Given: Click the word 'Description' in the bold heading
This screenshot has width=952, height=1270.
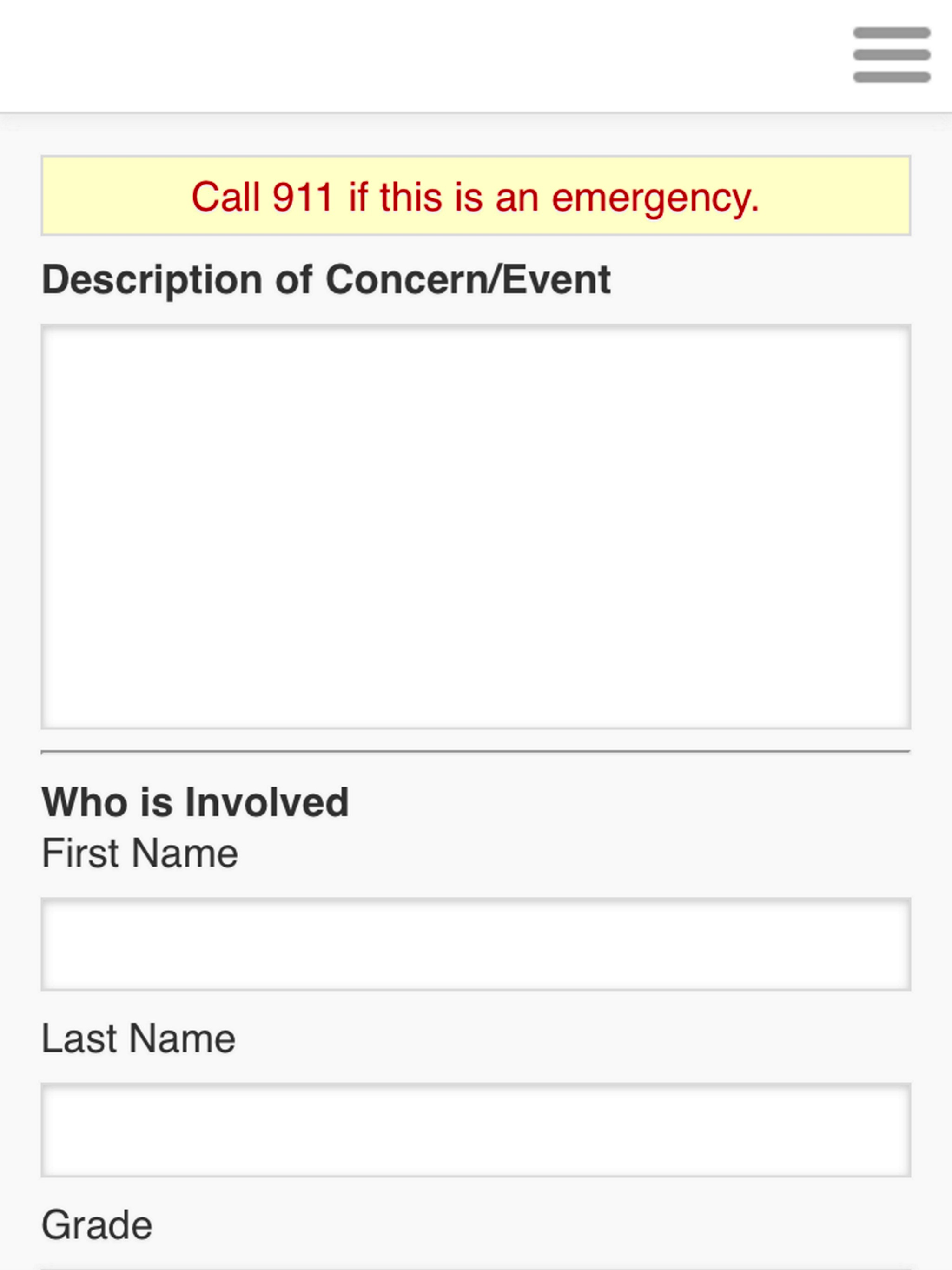Looking at the screenshot, I should coord(152,281).
